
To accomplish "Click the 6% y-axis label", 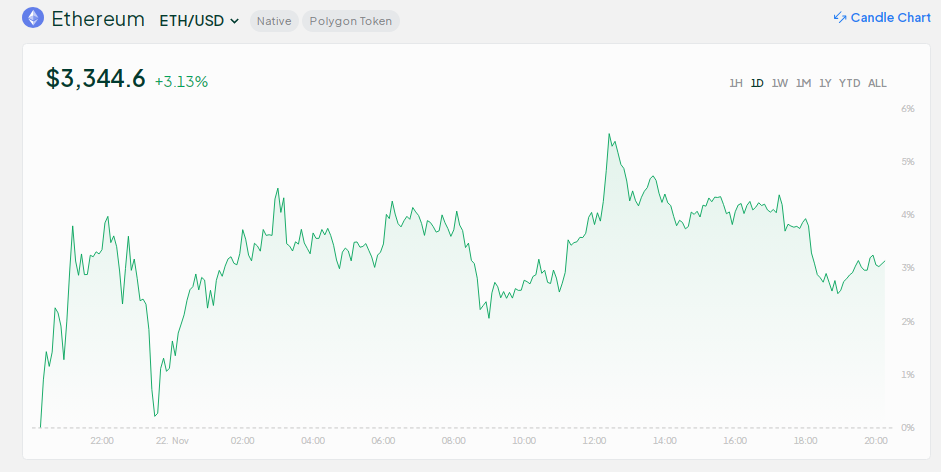I will coord(908,108).
